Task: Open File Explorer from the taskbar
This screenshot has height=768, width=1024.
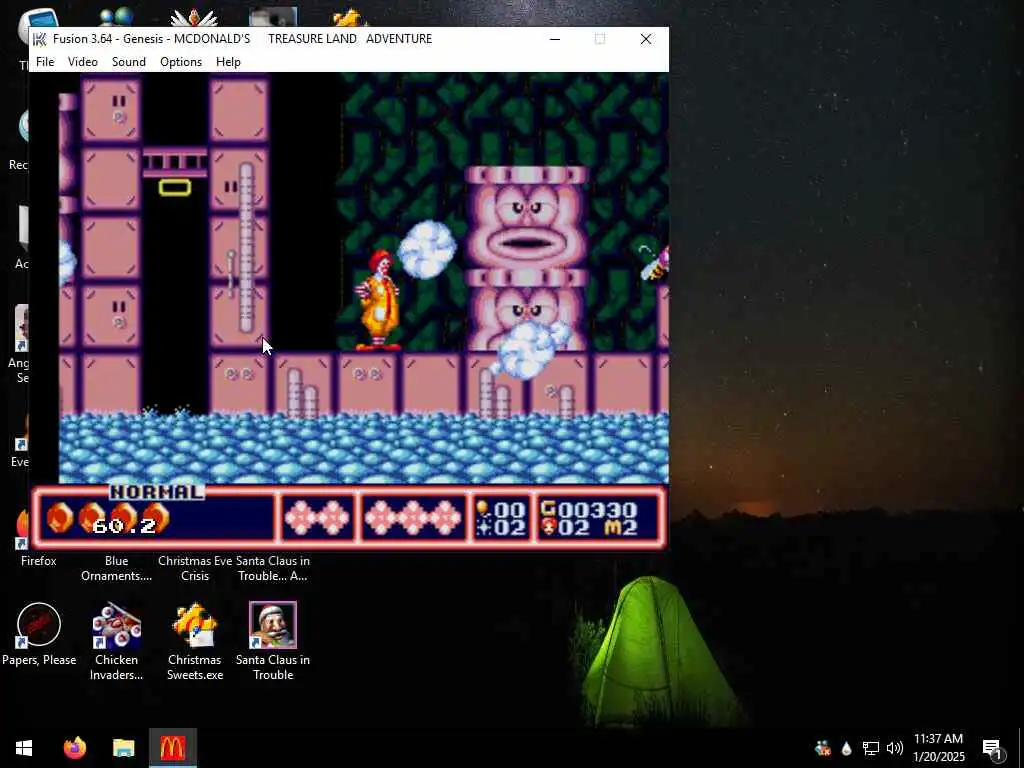Action: [x=123, y=748]
